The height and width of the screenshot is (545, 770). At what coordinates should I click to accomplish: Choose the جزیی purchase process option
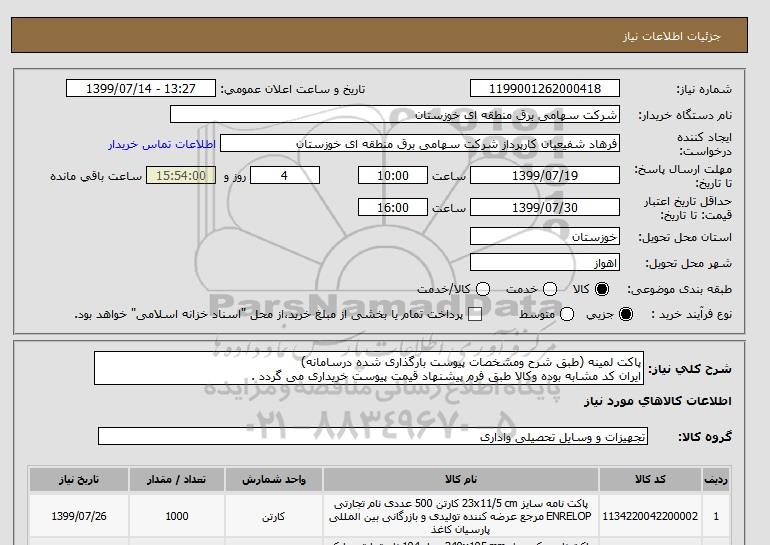pyautogui.click(x=626, y=314)
